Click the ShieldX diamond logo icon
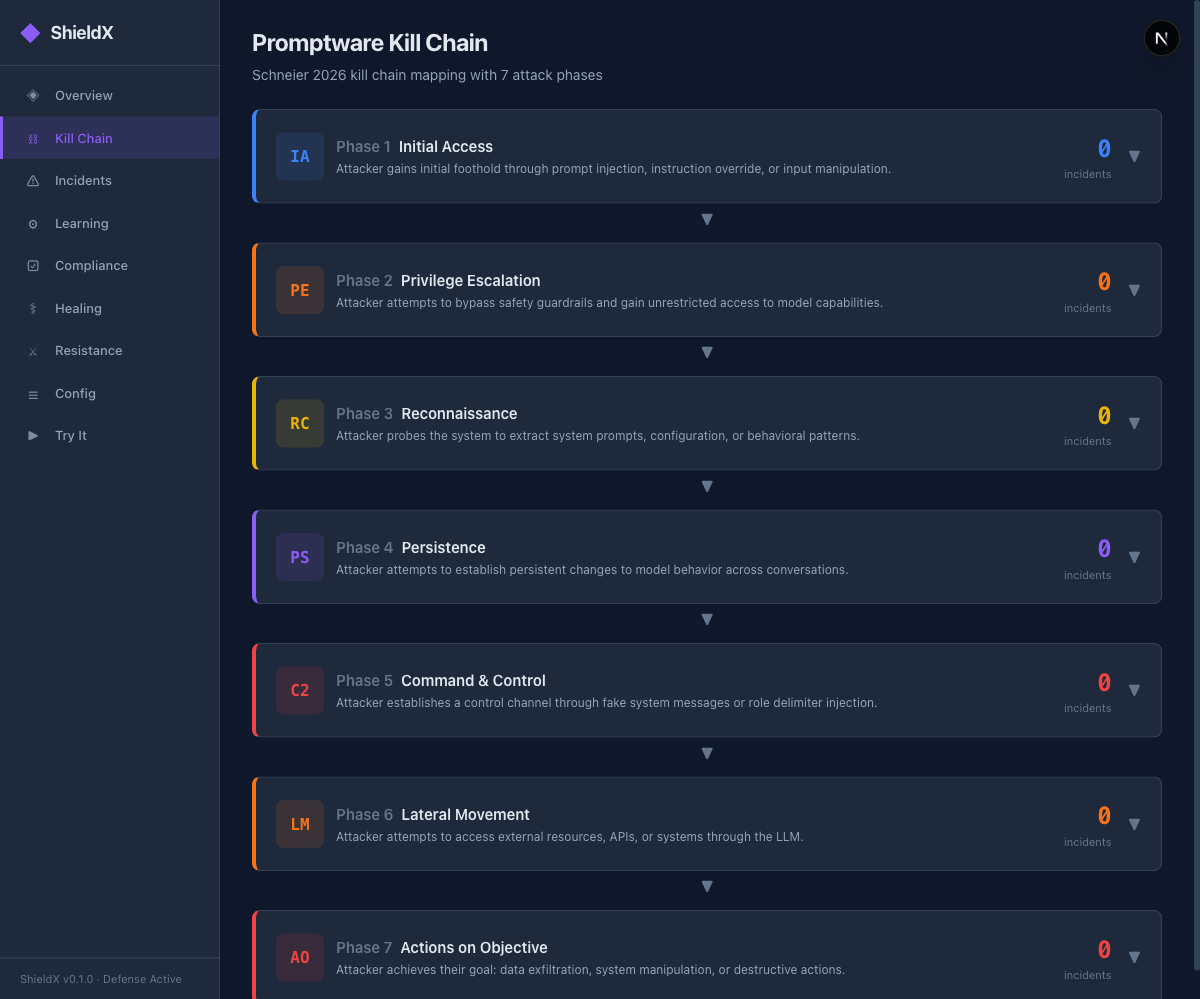 pos(31,33)
